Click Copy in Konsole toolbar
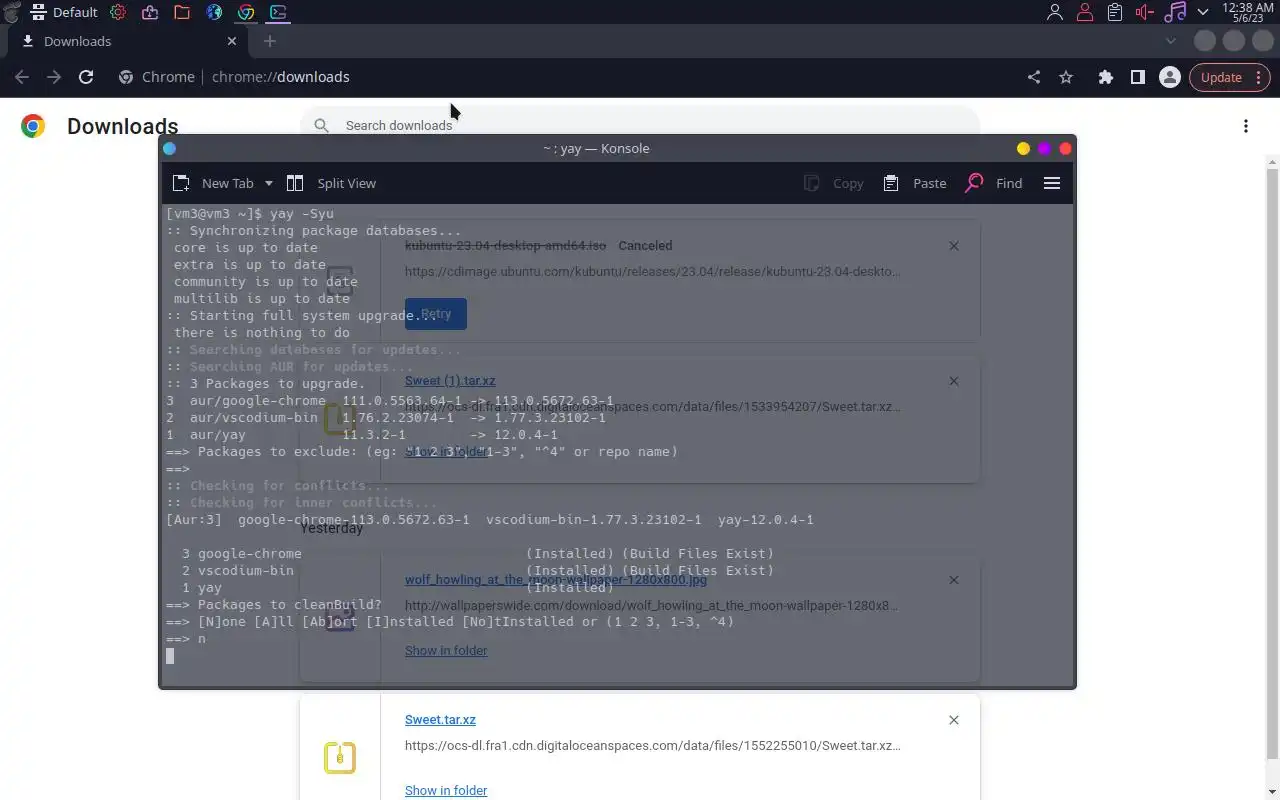Screen dimensions: 1280x800 tap(834, 183)
